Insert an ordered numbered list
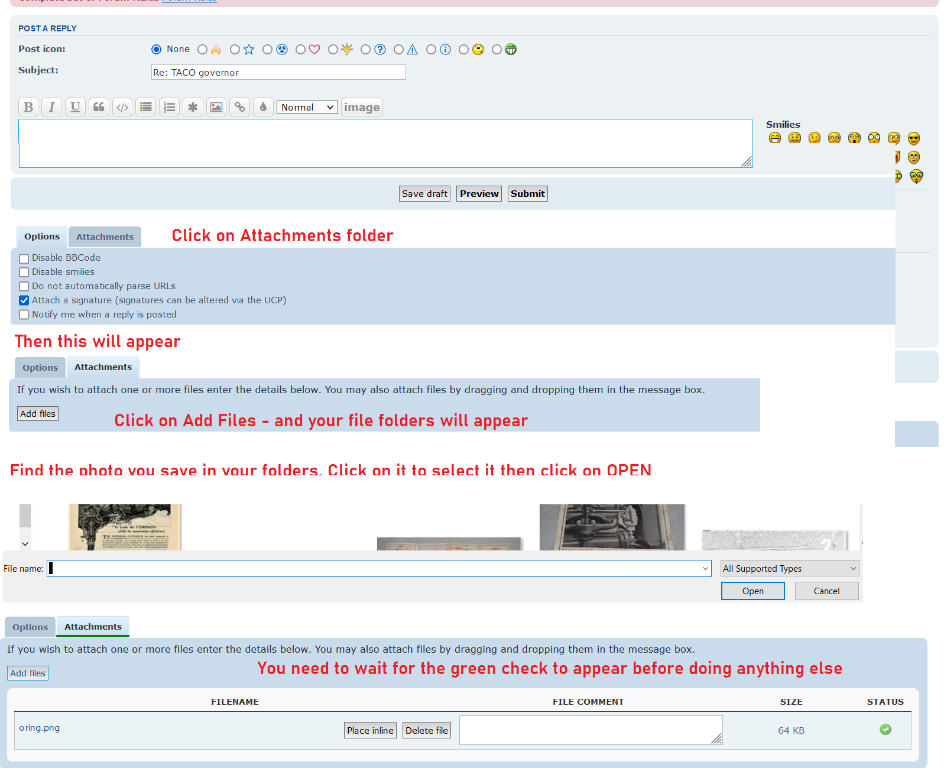This screenshot has height=768, width=944. pyautogui.click(x=169, y=108)
